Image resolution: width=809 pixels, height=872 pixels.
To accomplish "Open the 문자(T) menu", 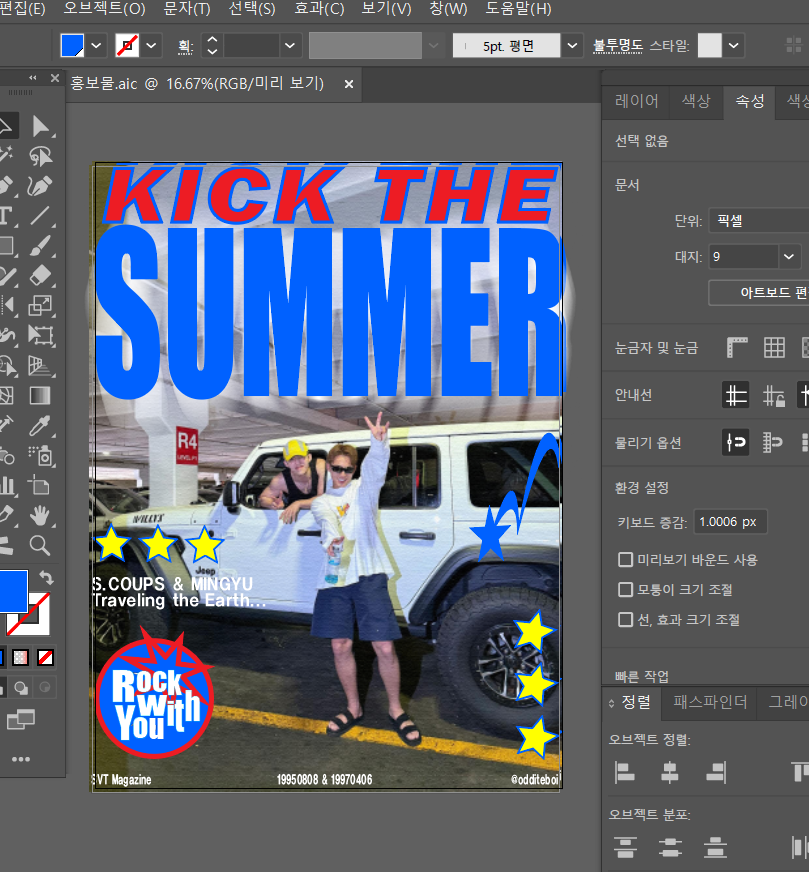I will 187,9.
